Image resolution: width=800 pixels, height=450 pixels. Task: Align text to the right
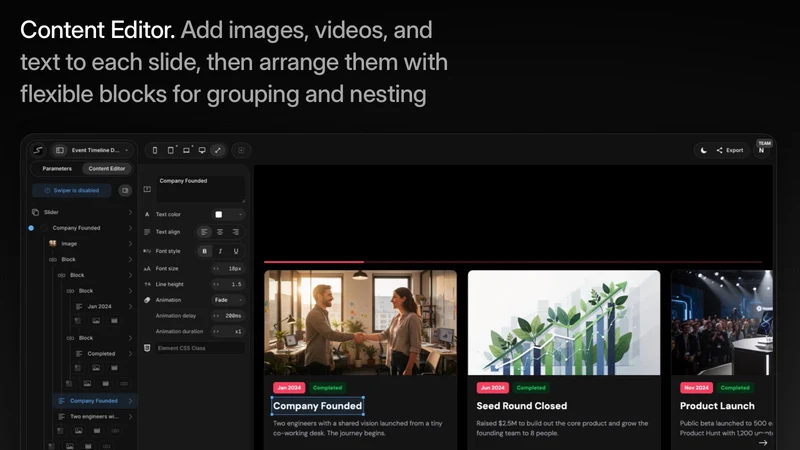click(236, 232)
